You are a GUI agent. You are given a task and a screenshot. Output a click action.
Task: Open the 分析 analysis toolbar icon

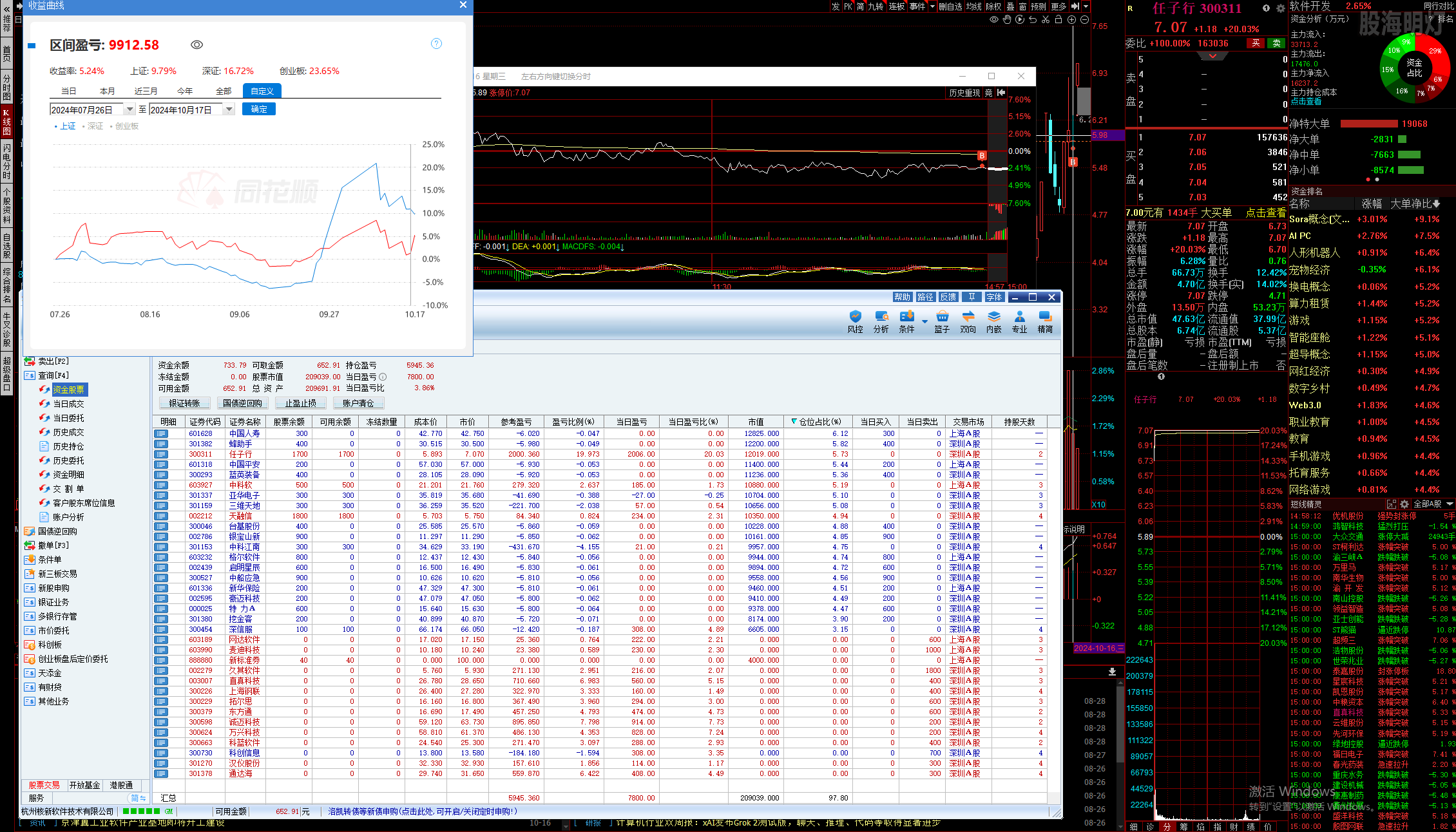(x=881, y=321)
